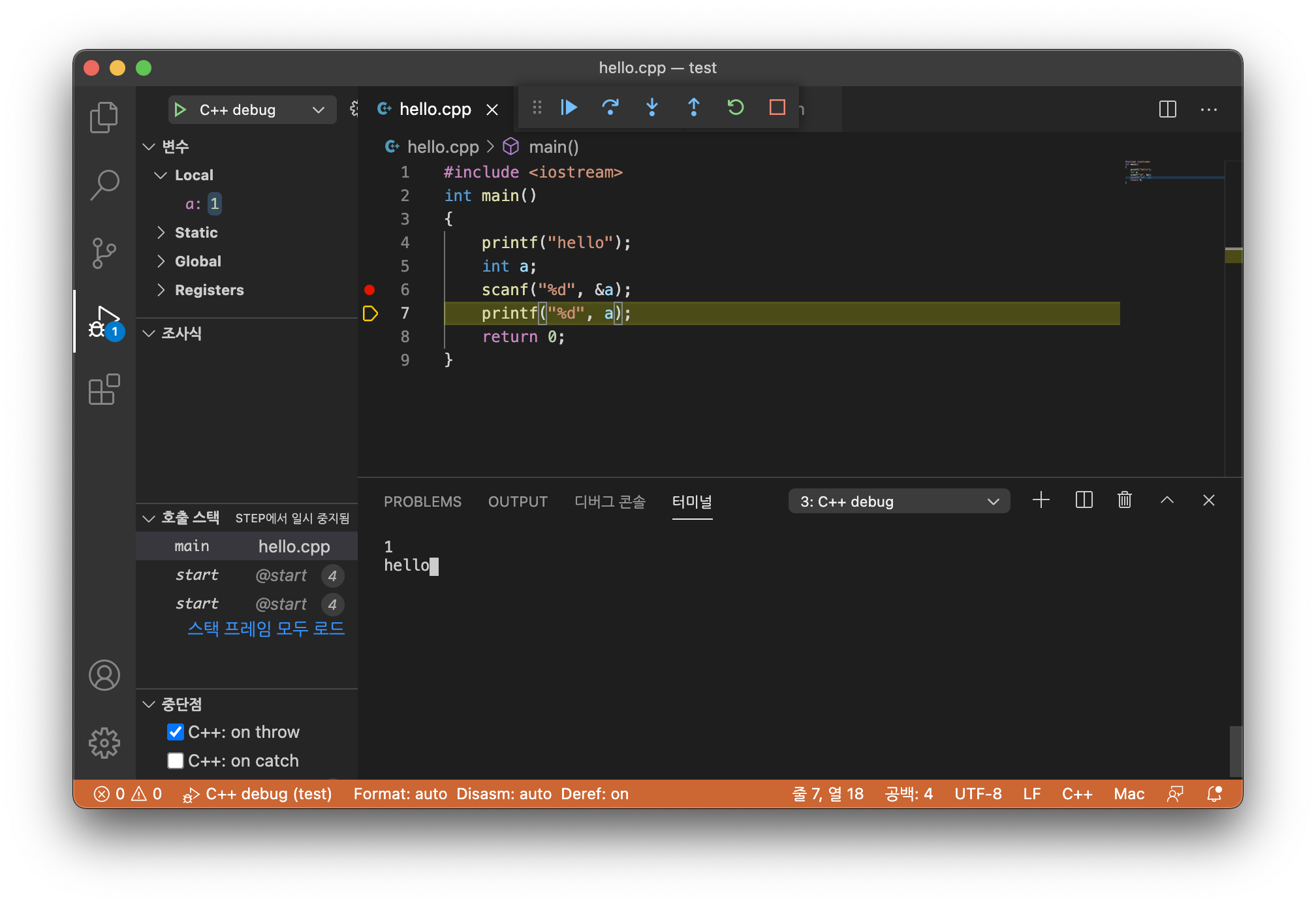Step into in debug toolbar

click(x=652, y=107)
